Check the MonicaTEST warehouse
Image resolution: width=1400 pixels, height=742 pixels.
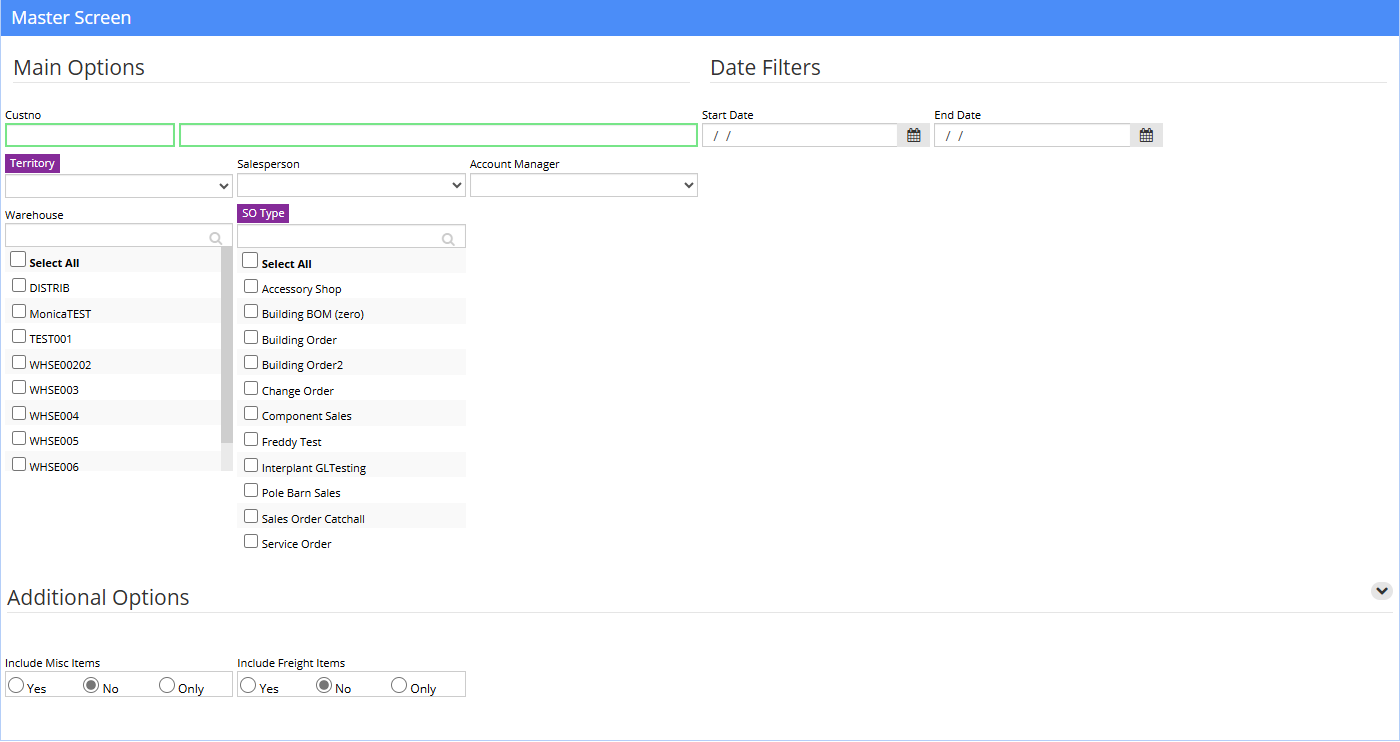coord(19,311)
